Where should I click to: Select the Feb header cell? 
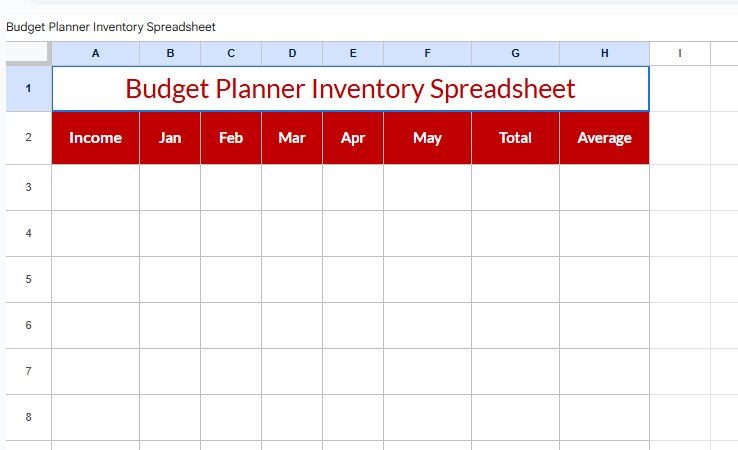231,138
